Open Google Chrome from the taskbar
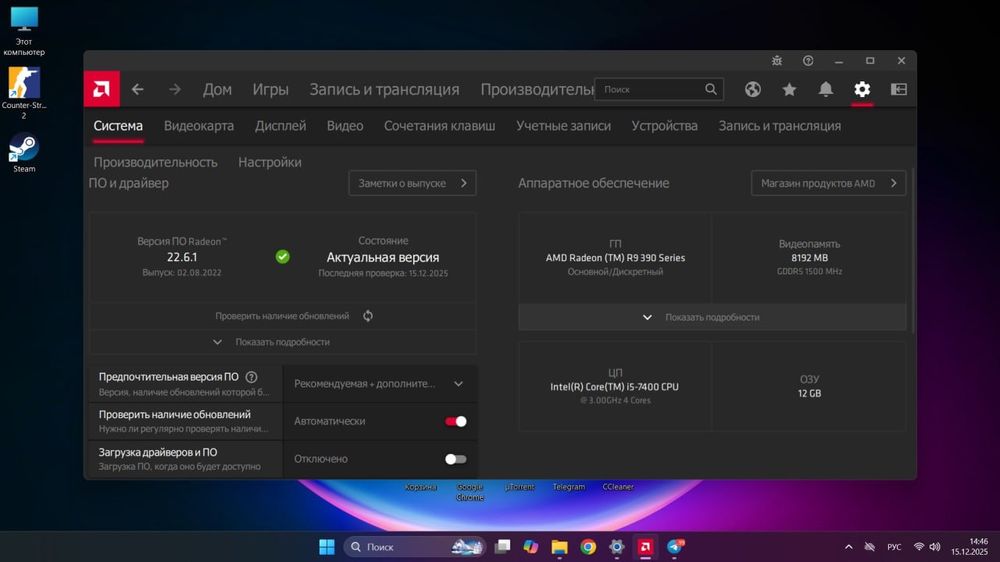The width and height of the screenshot is (1000, 562). pyautogui.click(x=588, y=547)
